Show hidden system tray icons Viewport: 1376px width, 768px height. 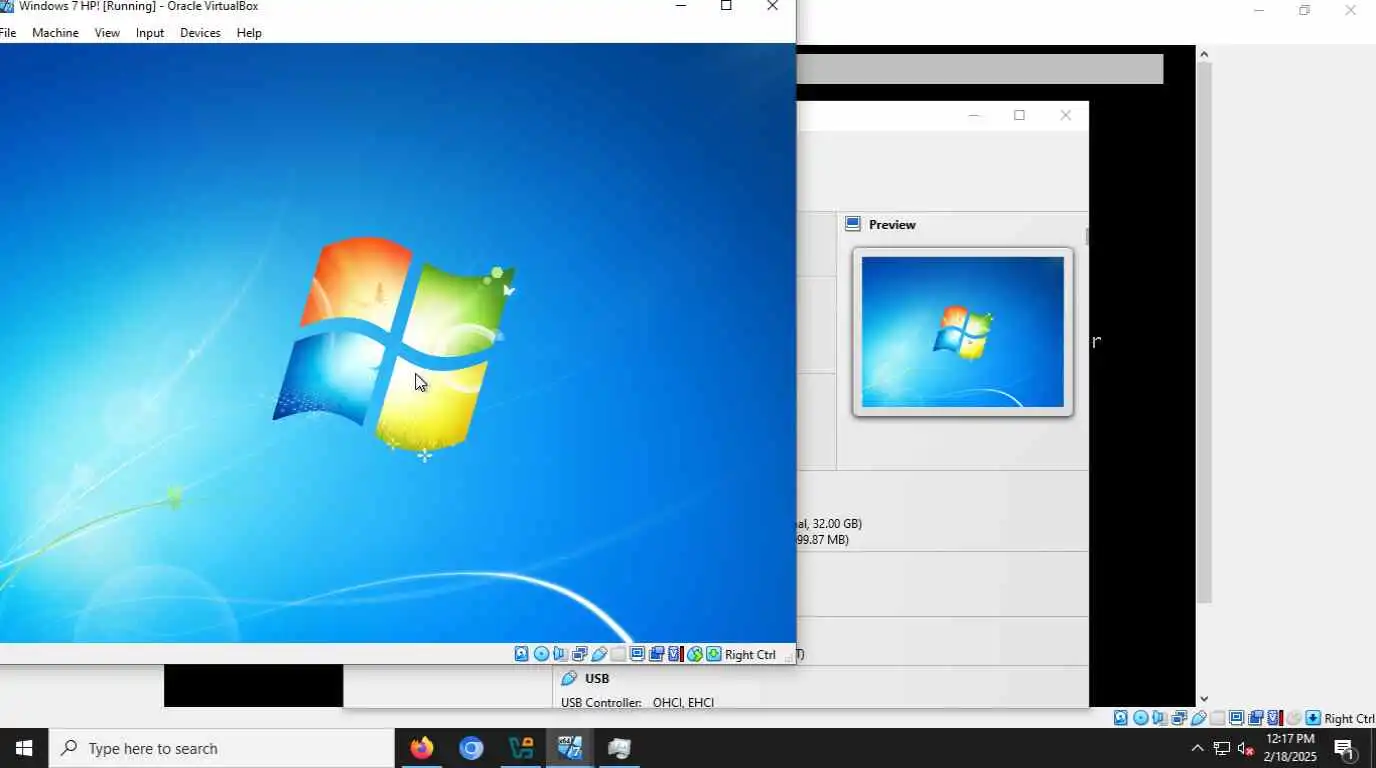1197,748
